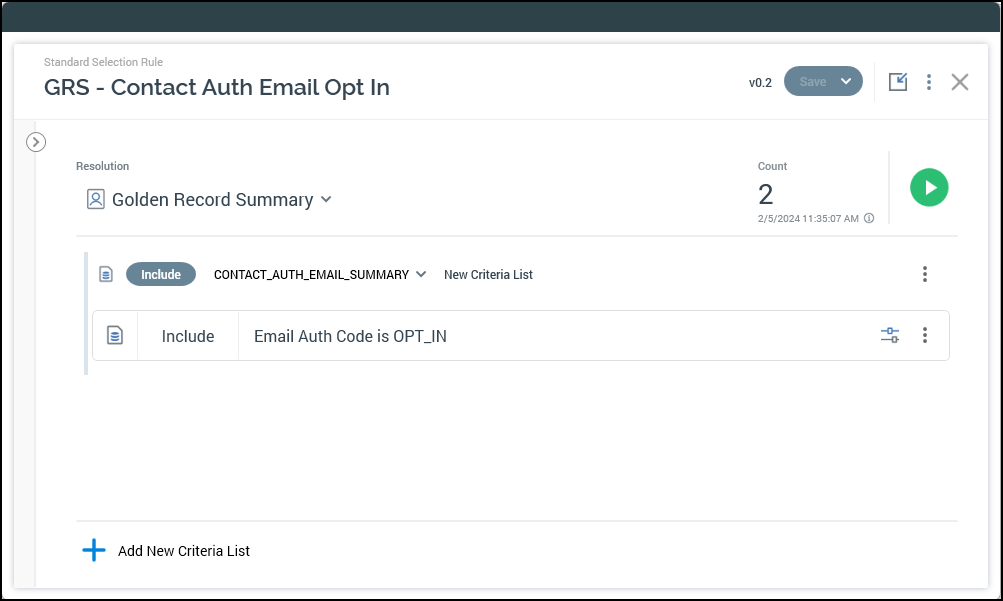Open Email Auth Code criterion options menu
Image resolution: width=1003 pixels, height=601 pixels.
pos(925,336)
